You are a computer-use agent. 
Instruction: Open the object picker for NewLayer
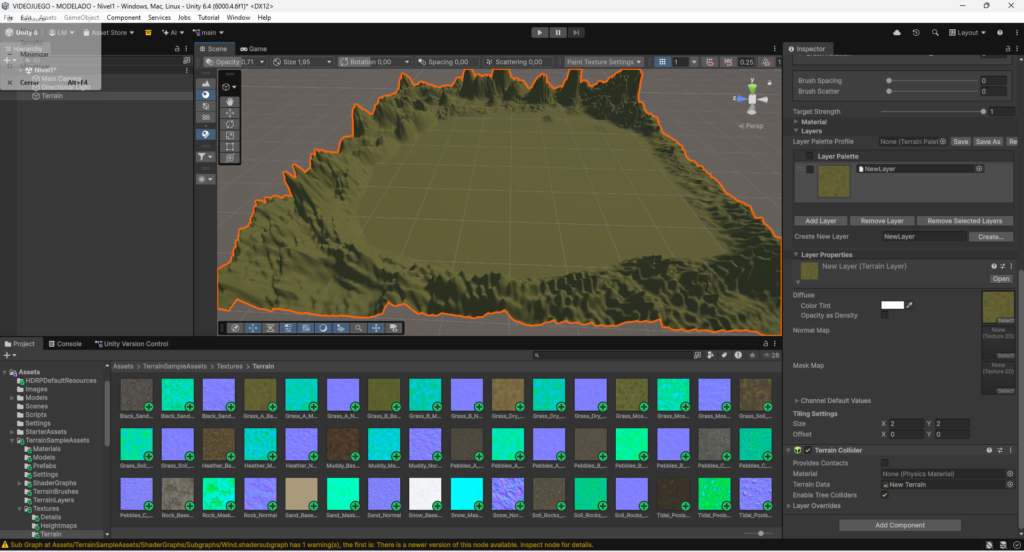(979, 169)
